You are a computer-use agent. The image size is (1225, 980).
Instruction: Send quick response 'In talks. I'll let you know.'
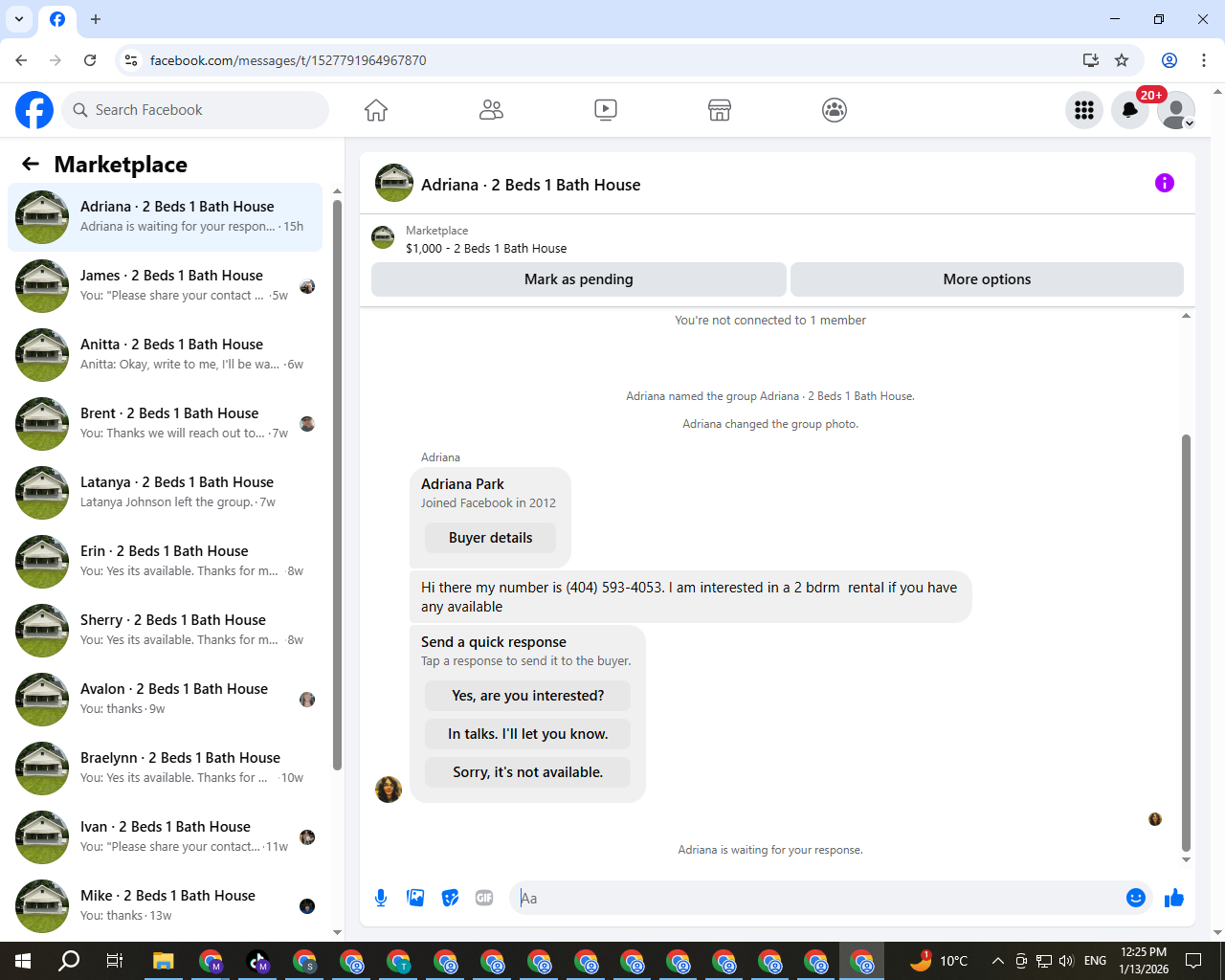pos(528,734)
